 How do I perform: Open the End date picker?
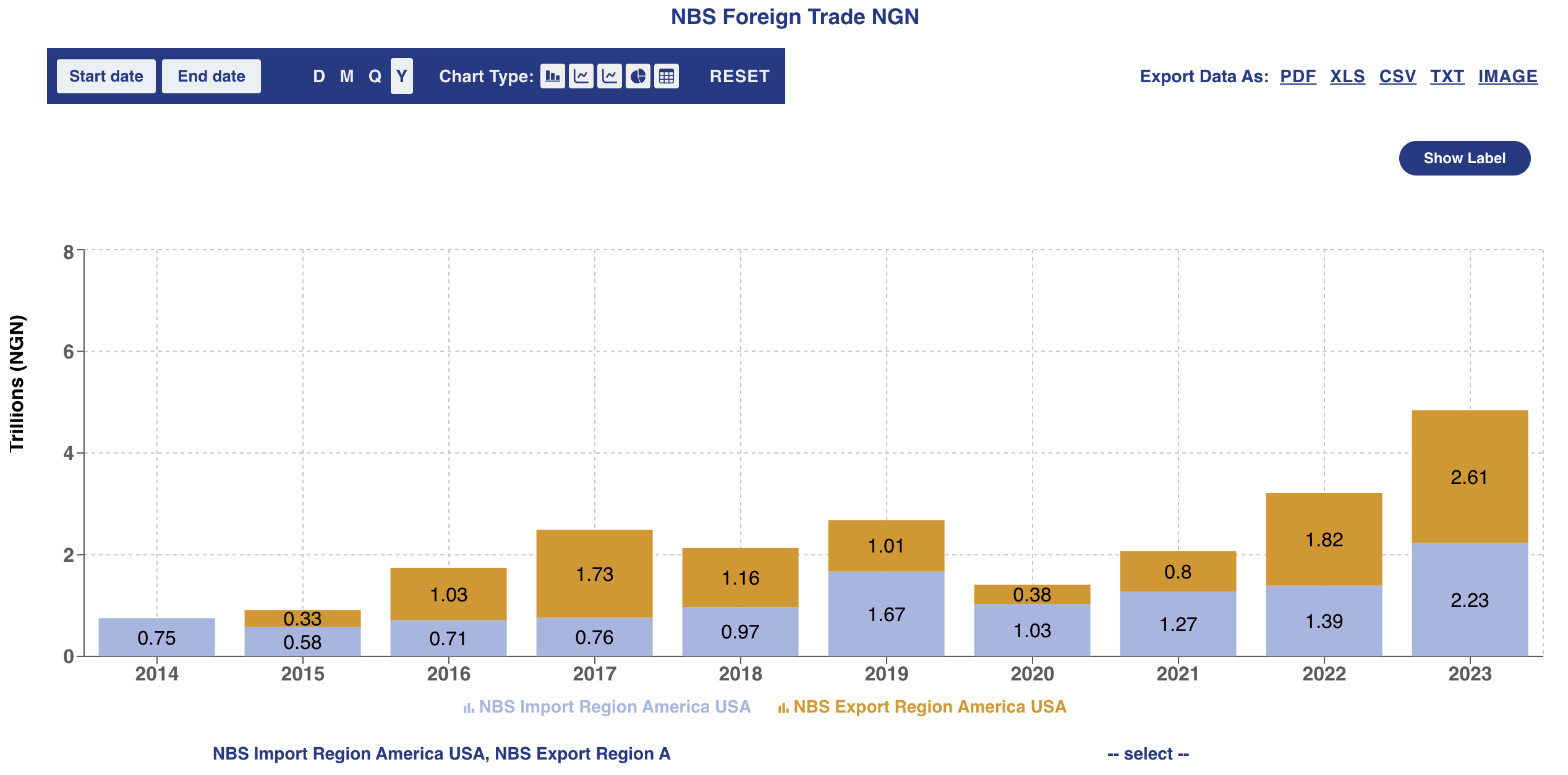pyautogui.click(x=211, y=77)
